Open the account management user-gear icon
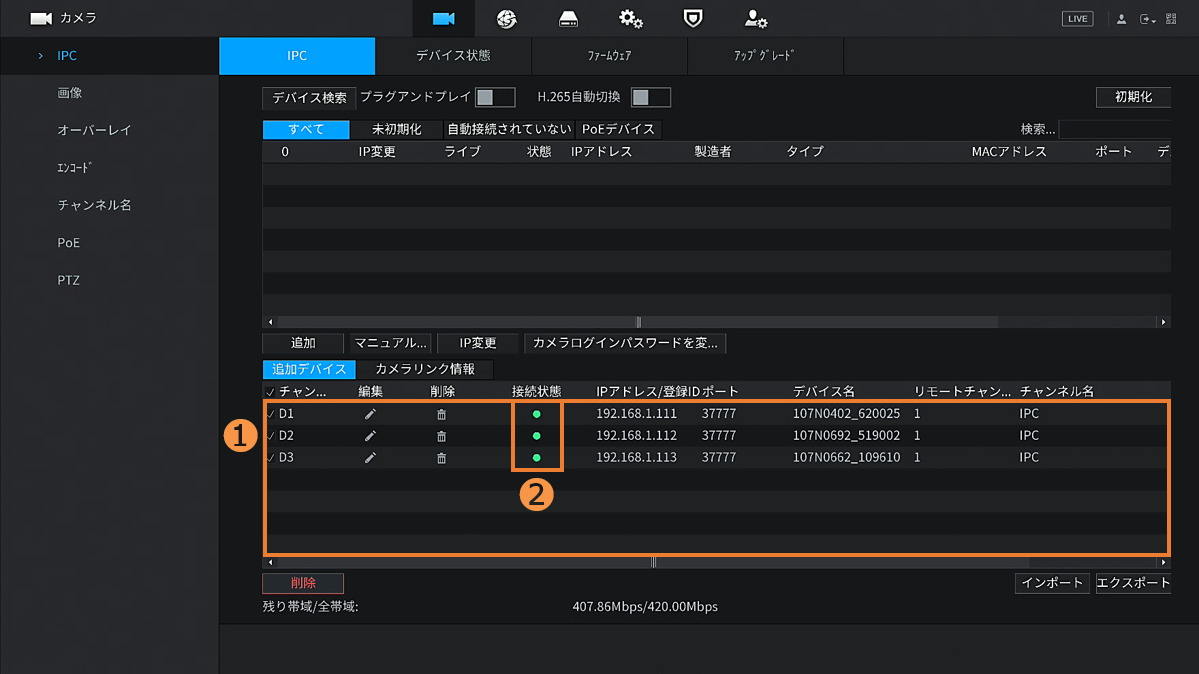 click(755, 19)
